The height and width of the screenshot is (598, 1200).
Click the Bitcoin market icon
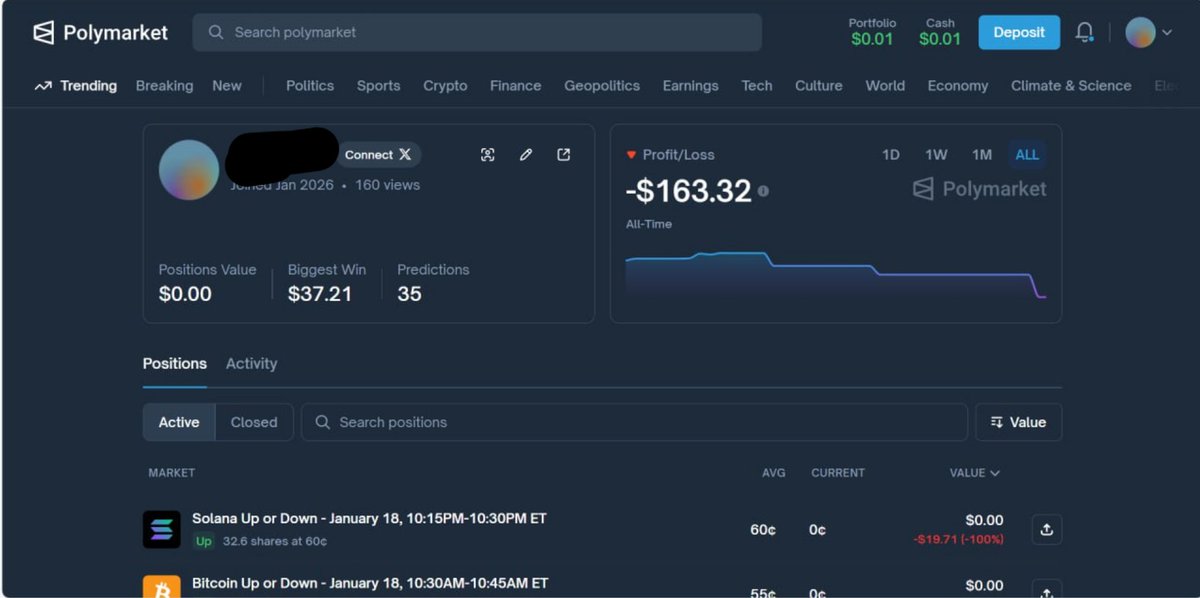click(x=162, y=586)
